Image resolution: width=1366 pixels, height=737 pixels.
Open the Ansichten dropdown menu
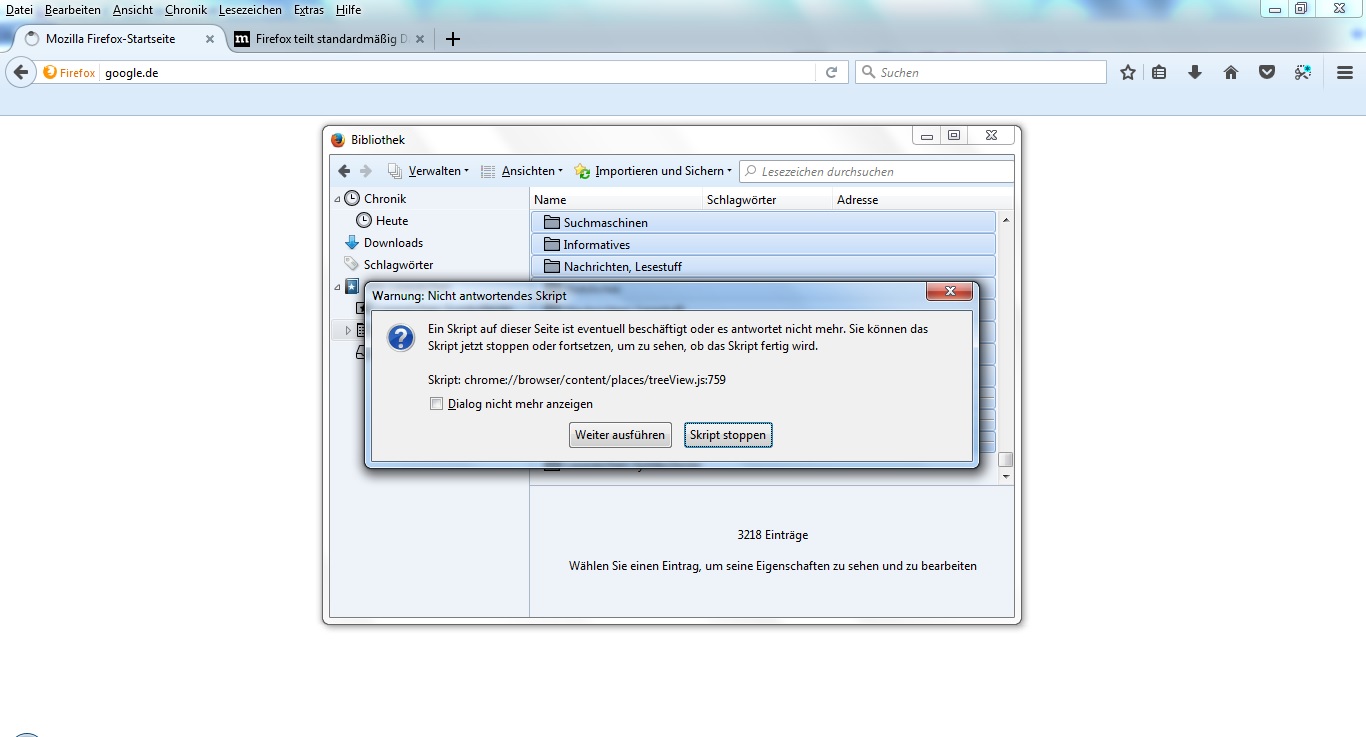pos(522,171)
